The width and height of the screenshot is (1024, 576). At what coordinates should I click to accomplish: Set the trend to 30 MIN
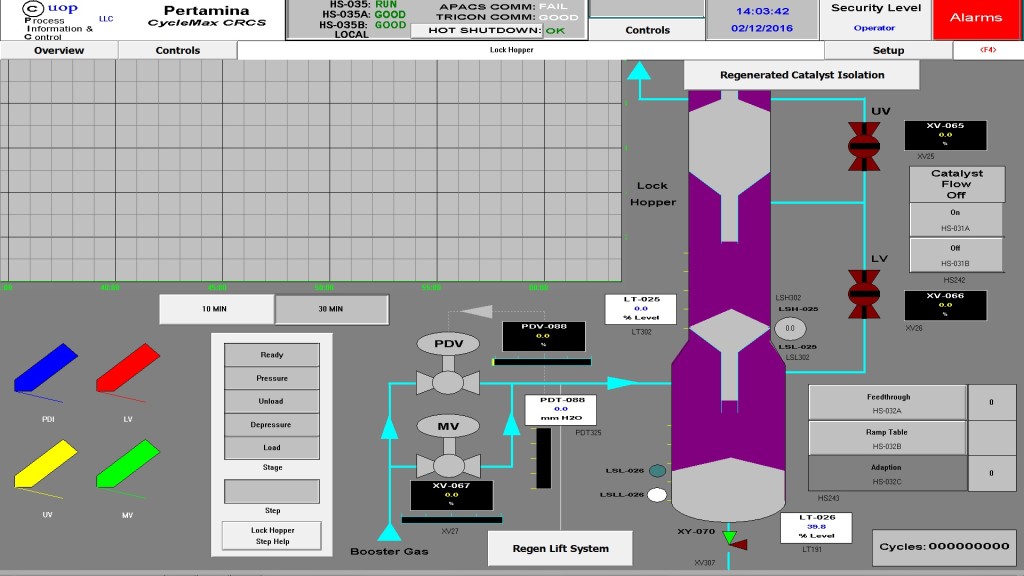pyautogui.click(x=331, y=309)
